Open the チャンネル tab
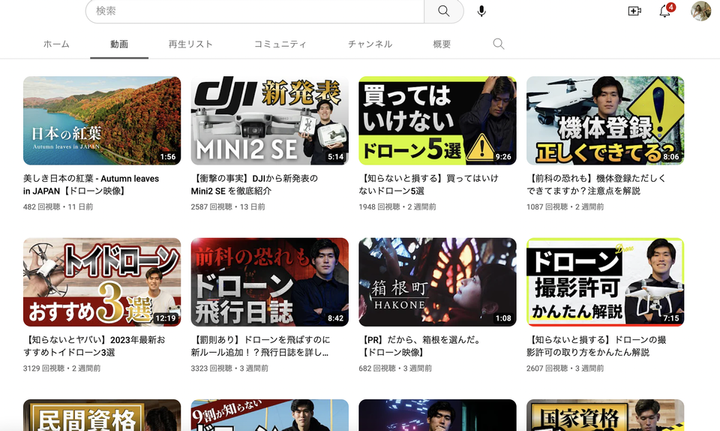 coord(370,45)
